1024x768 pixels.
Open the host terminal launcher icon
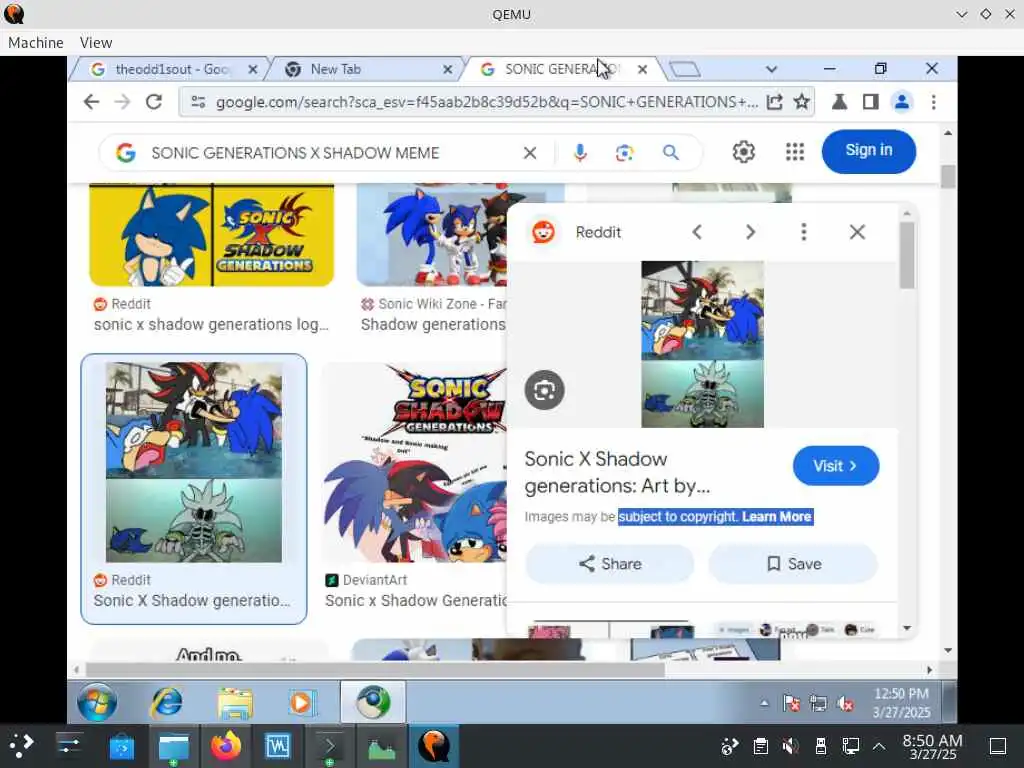coord(329,746)
